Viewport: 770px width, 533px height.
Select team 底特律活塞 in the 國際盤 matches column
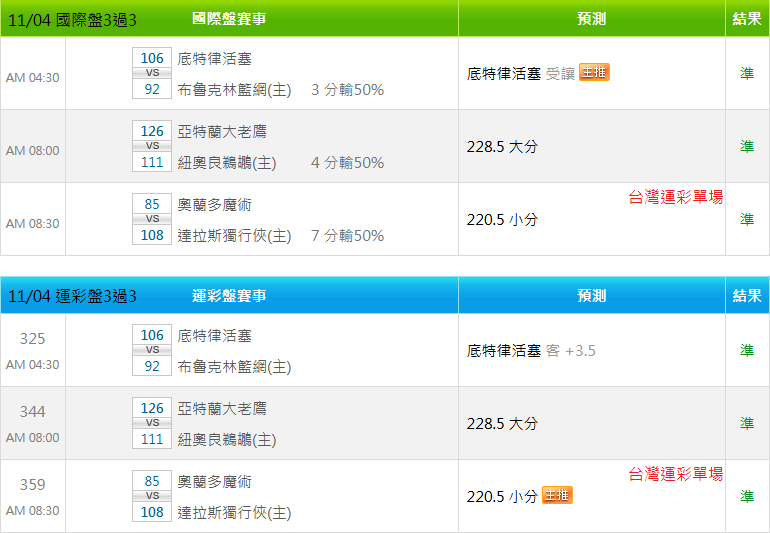point(215,58)
